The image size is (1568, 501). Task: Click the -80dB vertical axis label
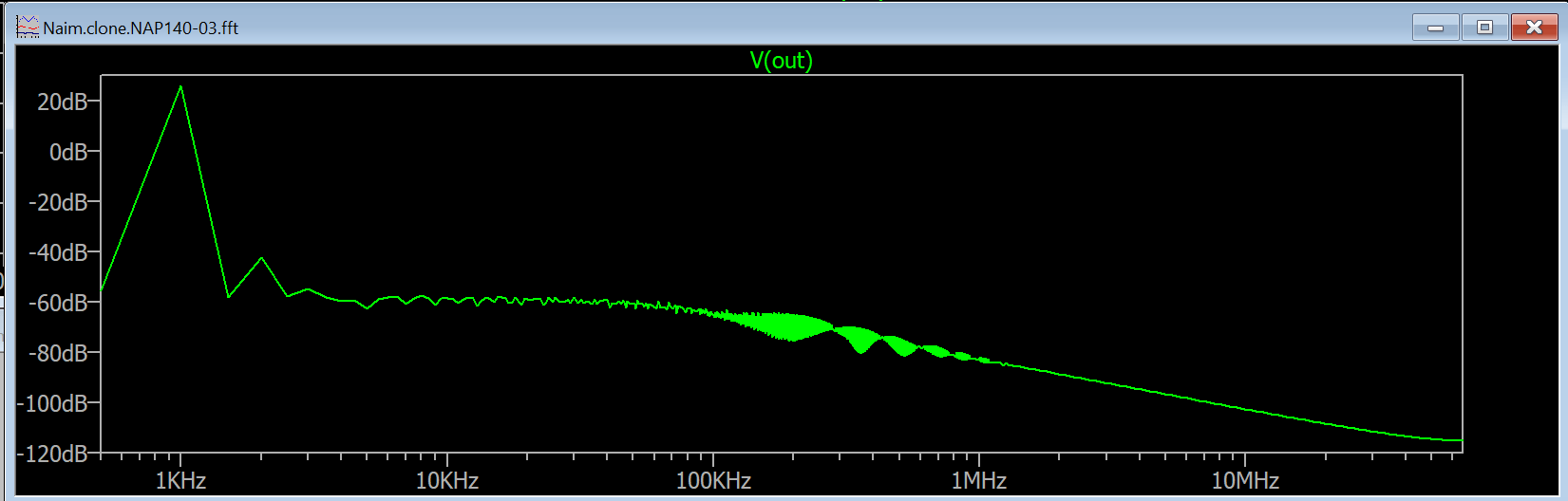pyautogui.click(x=58, y=353)
